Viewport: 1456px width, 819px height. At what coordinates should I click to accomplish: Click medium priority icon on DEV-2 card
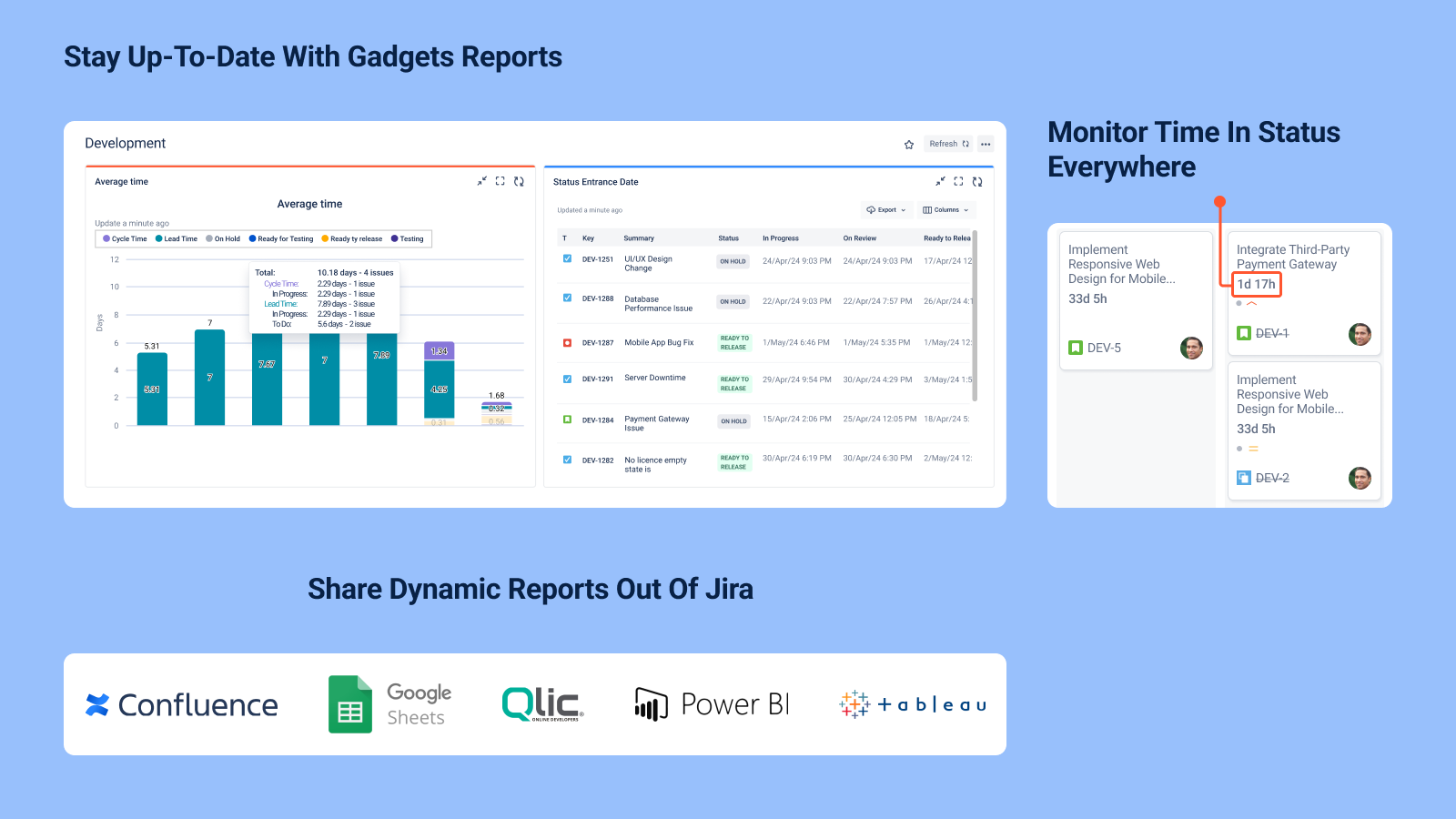(1253, 449)
